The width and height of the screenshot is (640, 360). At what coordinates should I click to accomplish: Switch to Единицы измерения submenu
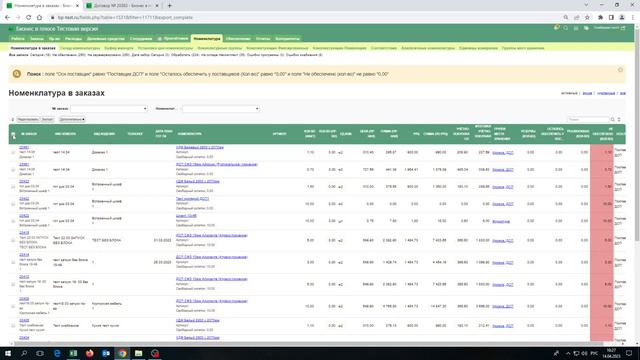478,48
